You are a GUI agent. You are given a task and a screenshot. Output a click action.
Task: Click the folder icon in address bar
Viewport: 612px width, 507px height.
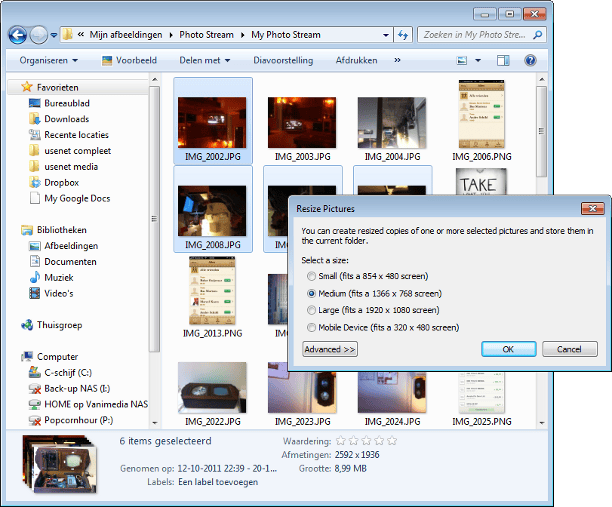pyautogui.click(x=68, y=34)
